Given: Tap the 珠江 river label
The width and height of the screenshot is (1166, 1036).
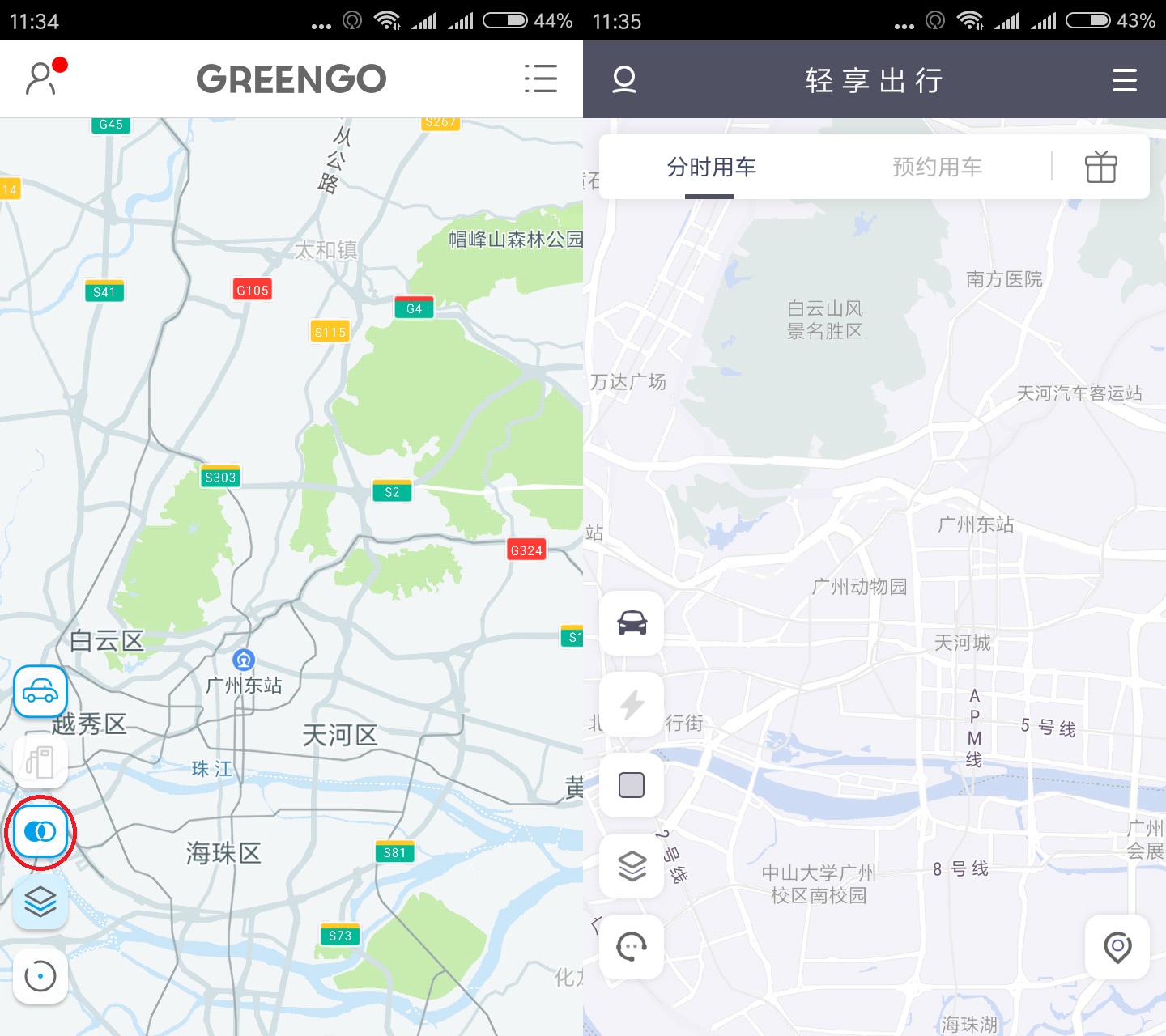Looking at the screenshot, I should (212, 769).
